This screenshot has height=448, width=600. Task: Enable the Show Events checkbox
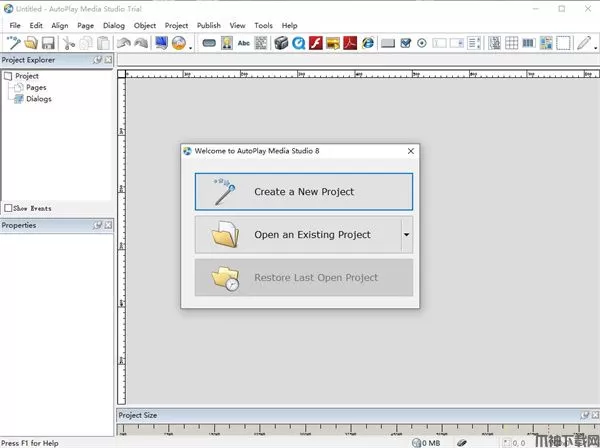click(x=9, y=208)
